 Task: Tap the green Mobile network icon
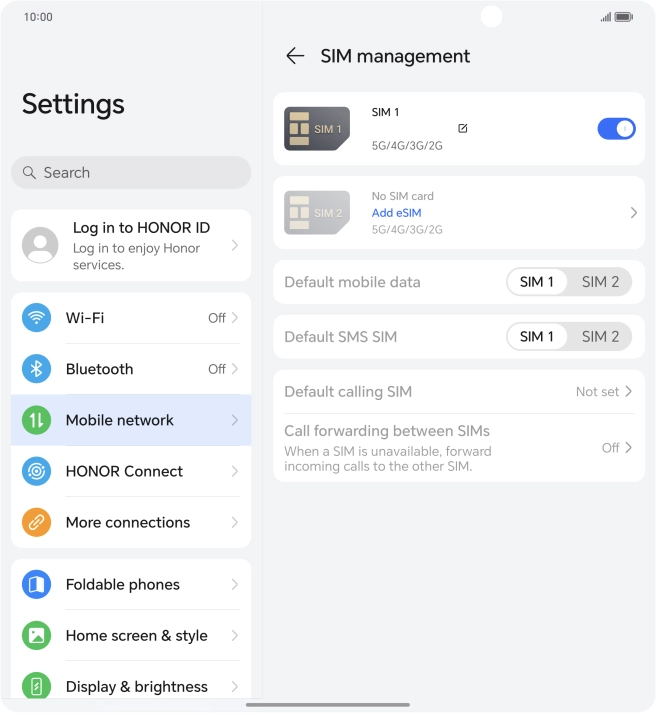36,420
